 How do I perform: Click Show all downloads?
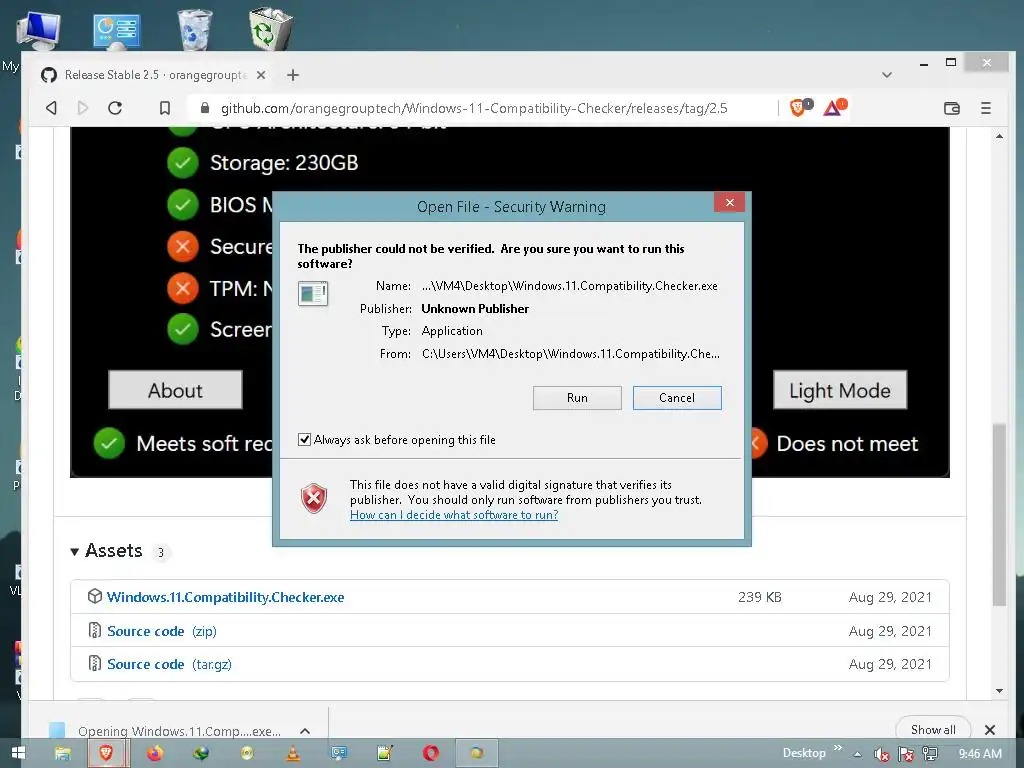933,729
